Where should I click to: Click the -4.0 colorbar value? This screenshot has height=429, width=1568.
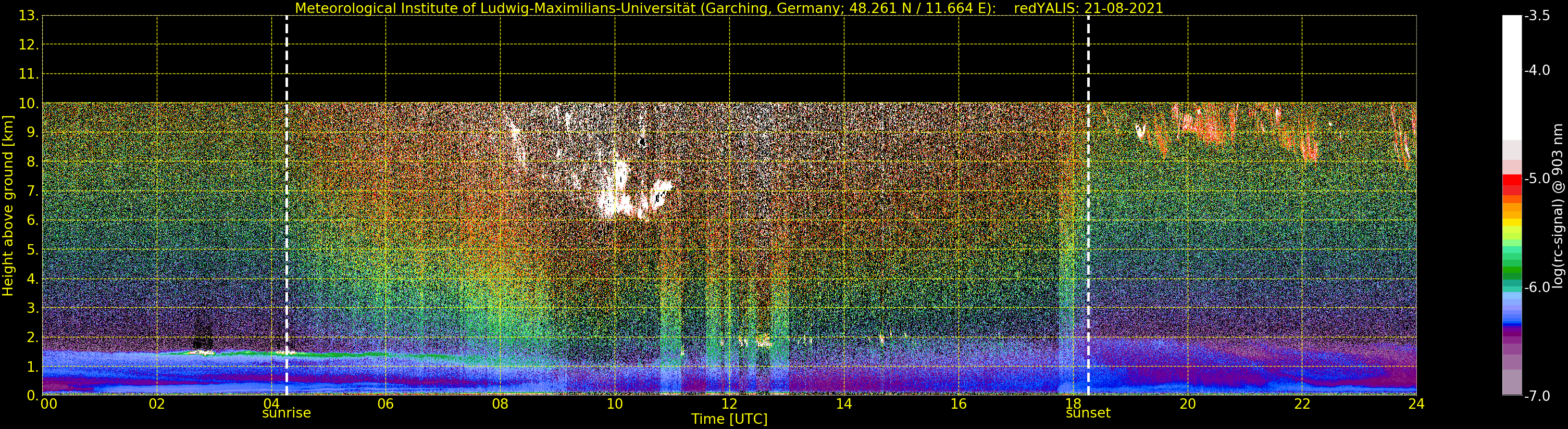pos(1537,70)
